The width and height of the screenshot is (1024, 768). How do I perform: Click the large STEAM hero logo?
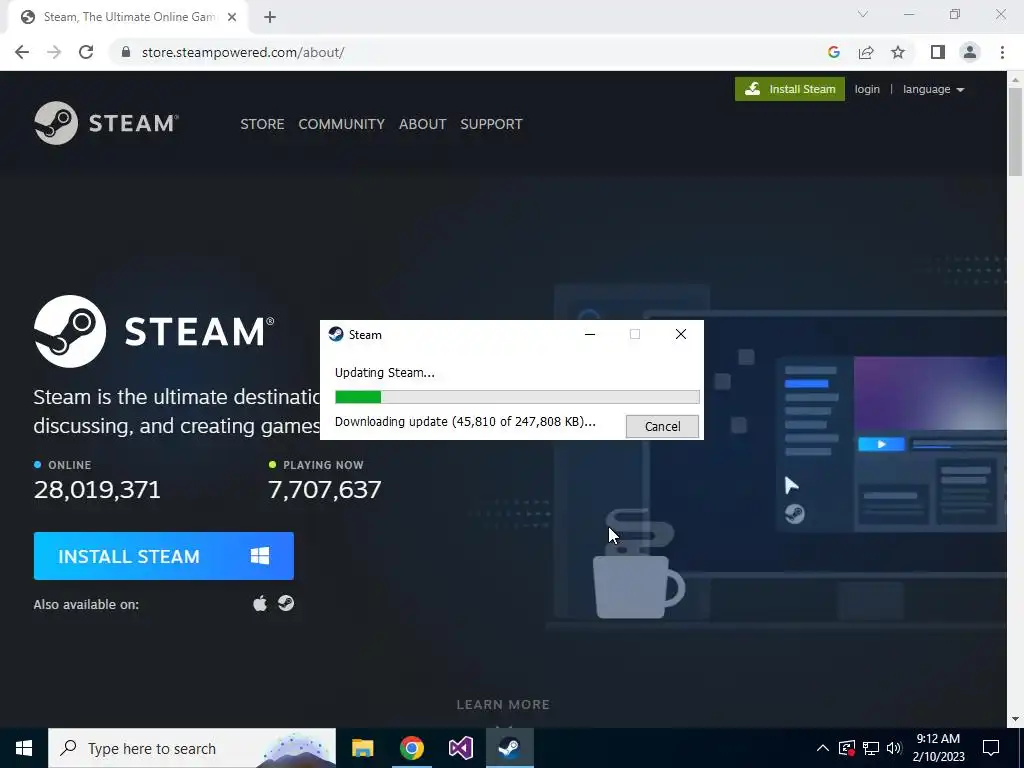click(x=154, y=331)
